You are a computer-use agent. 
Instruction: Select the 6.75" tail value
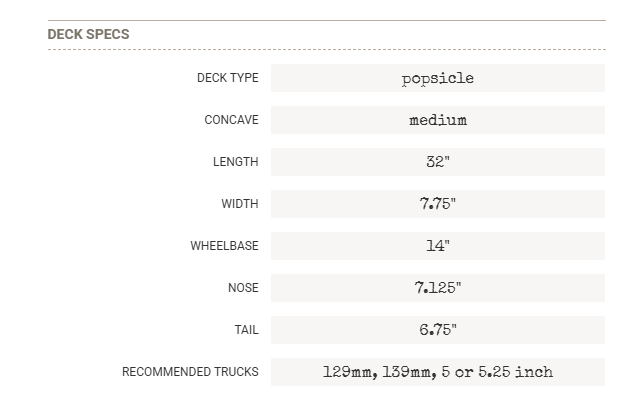[x=437, y=330]
